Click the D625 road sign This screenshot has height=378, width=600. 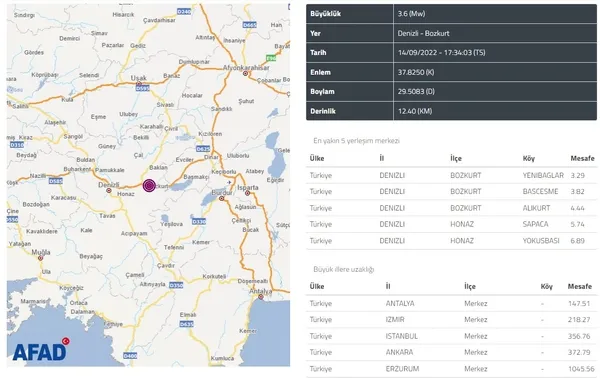click(x=203, y=149)
